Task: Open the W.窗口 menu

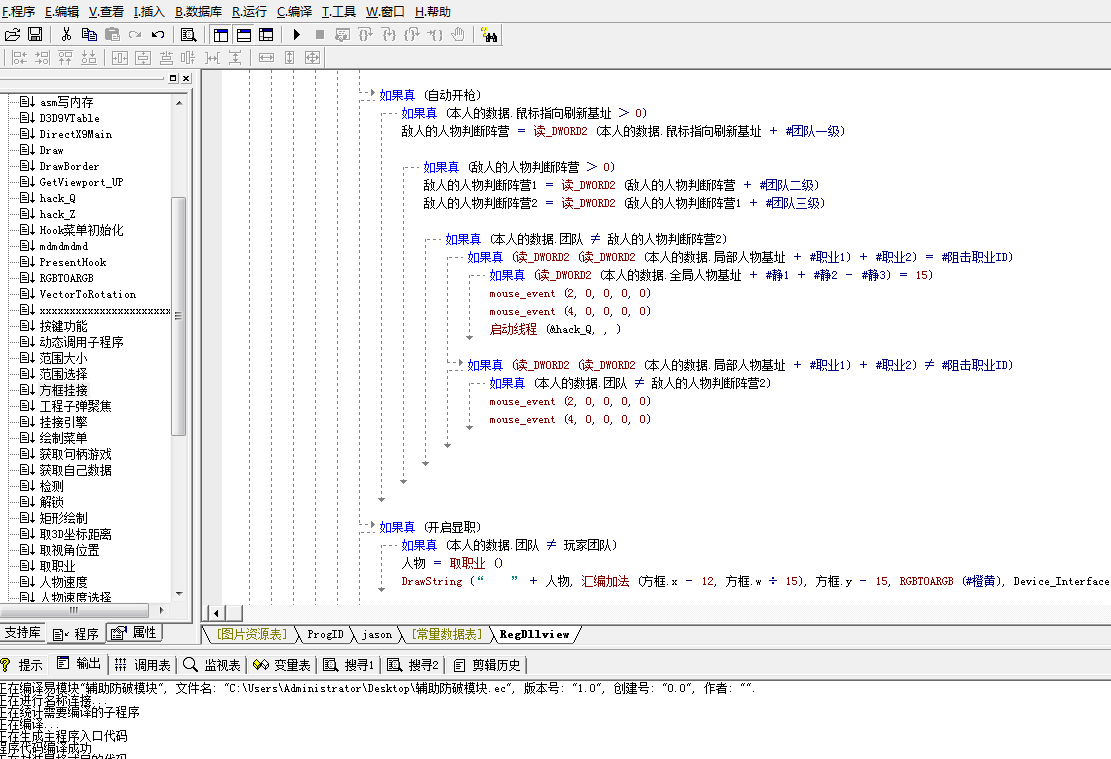Action: [x=385, y=11]
